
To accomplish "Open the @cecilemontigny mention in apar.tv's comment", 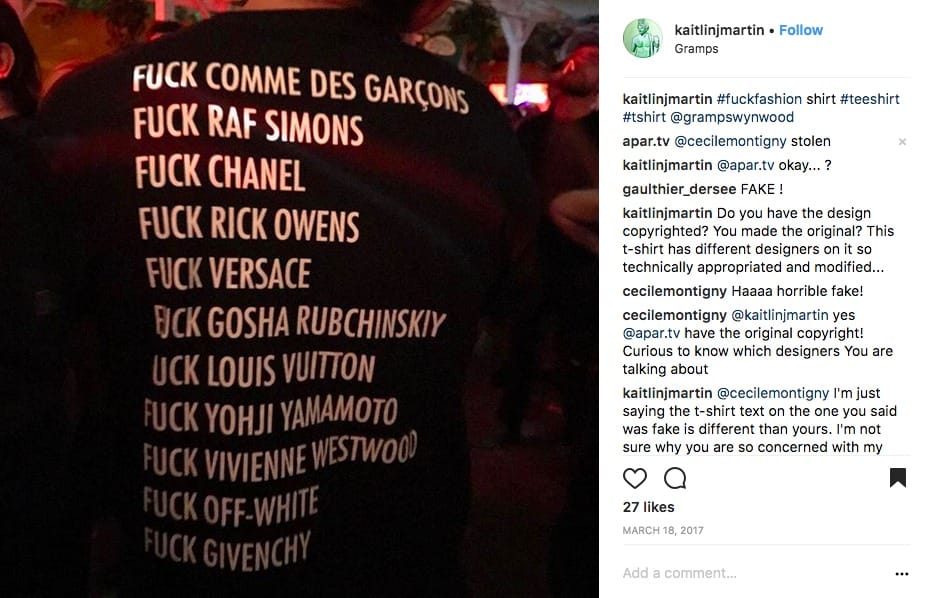I will (x=730, y=142).
